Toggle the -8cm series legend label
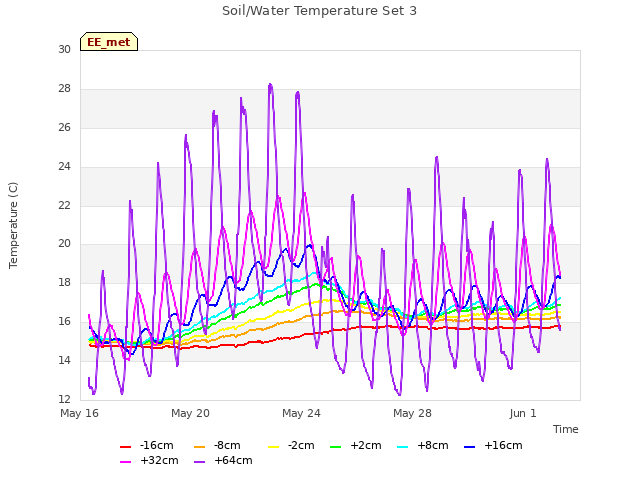 coord(227,445)
